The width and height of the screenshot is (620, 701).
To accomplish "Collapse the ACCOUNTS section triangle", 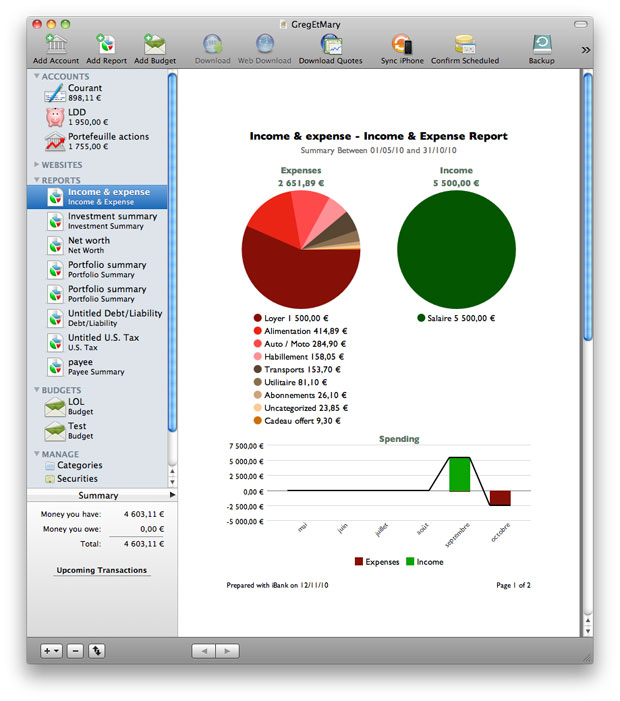I will (37, 76).
